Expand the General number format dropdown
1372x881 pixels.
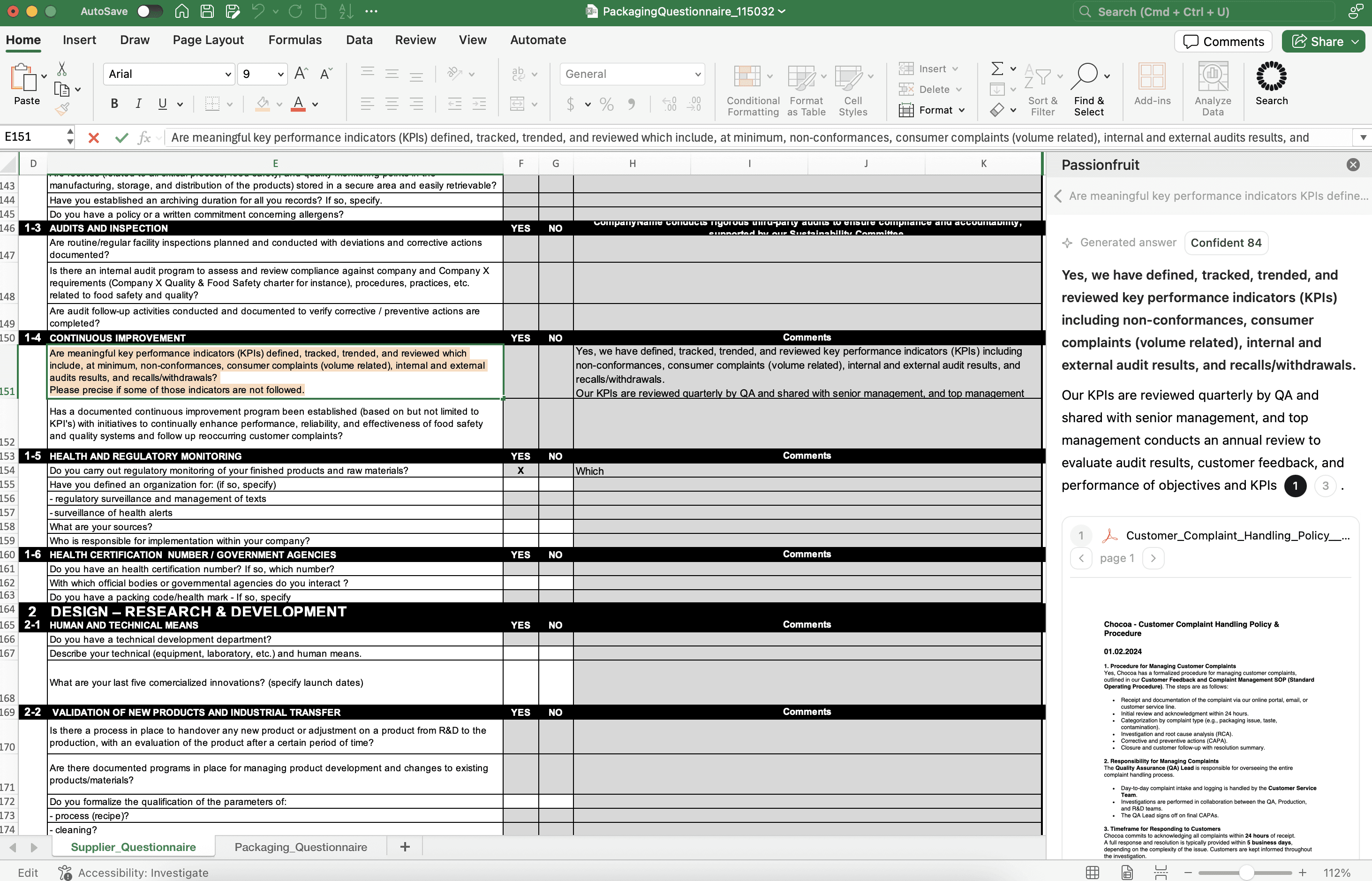pos(697,75)
